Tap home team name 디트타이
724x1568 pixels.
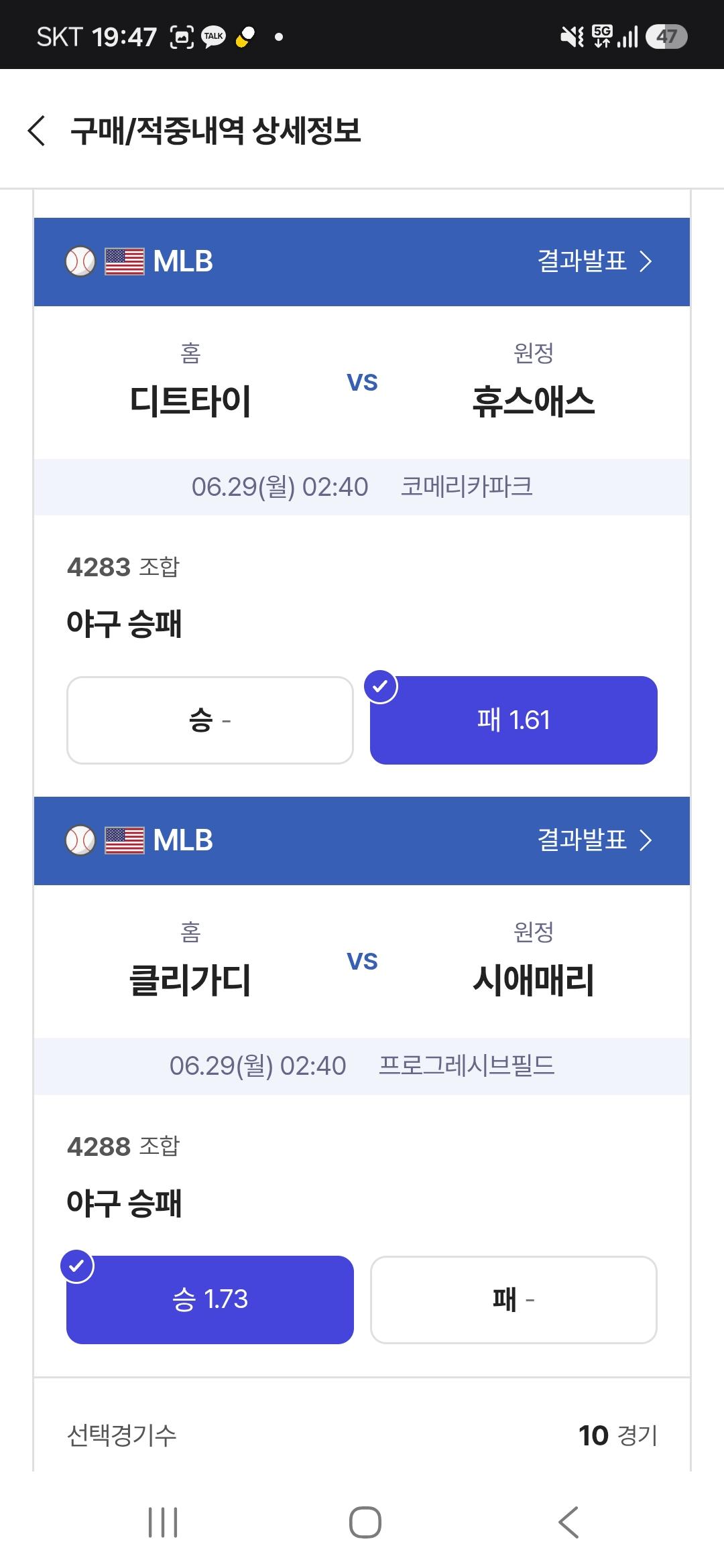[190, 401]
